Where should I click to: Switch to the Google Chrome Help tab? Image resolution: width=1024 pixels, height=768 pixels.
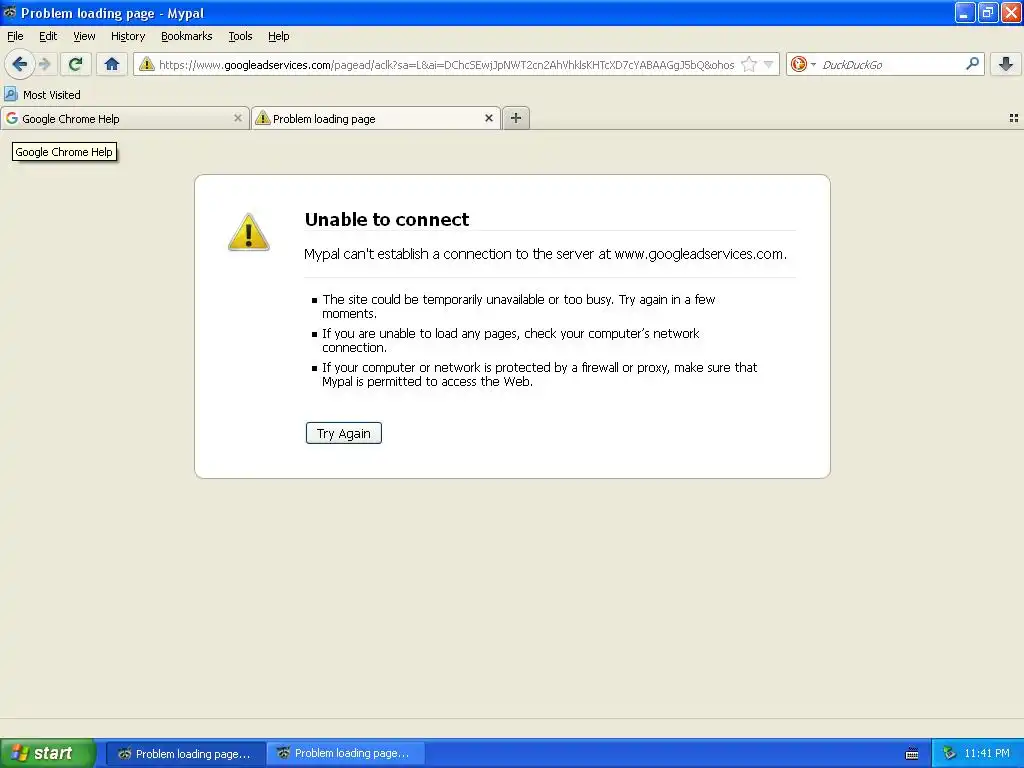(x=124, y=118)
